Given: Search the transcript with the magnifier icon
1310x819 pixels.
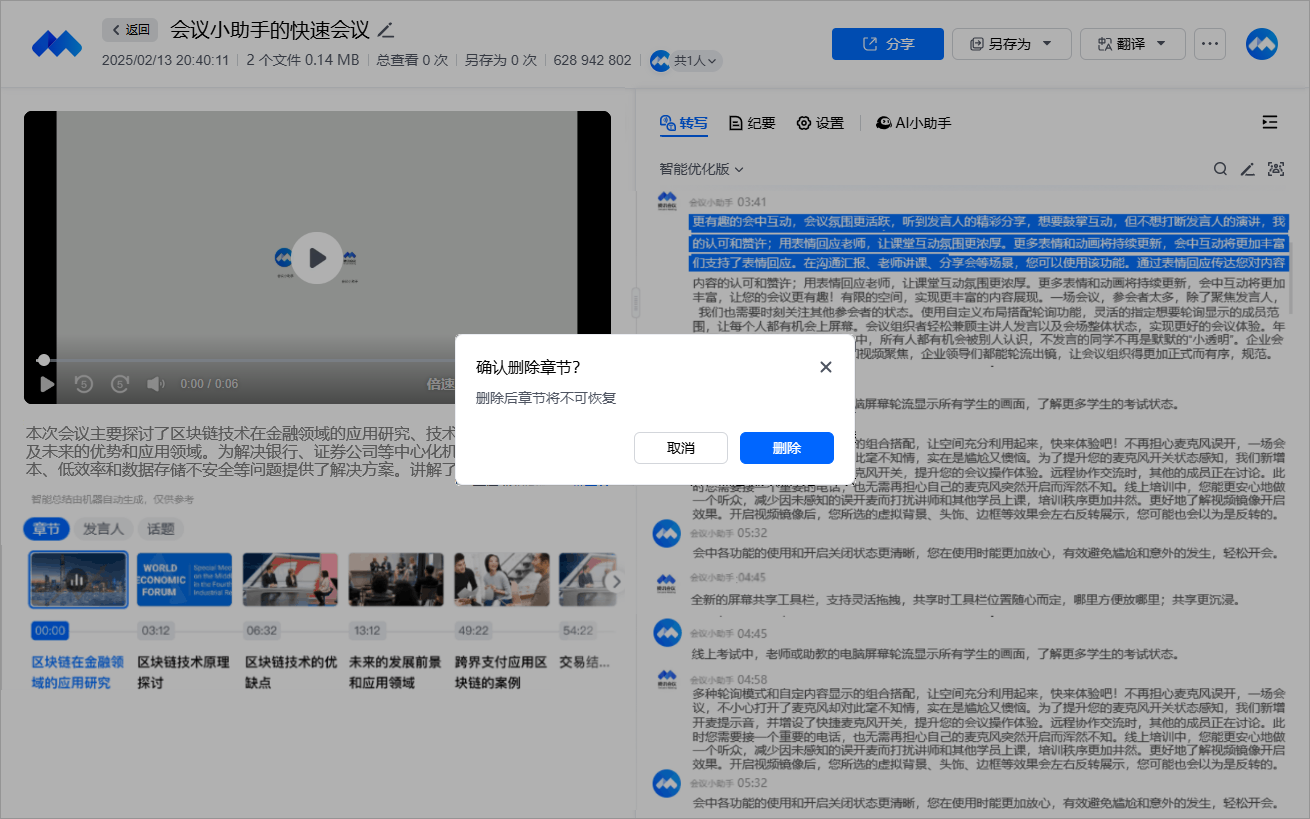Looking at the screenshot, I should (x=1220, y=169).
